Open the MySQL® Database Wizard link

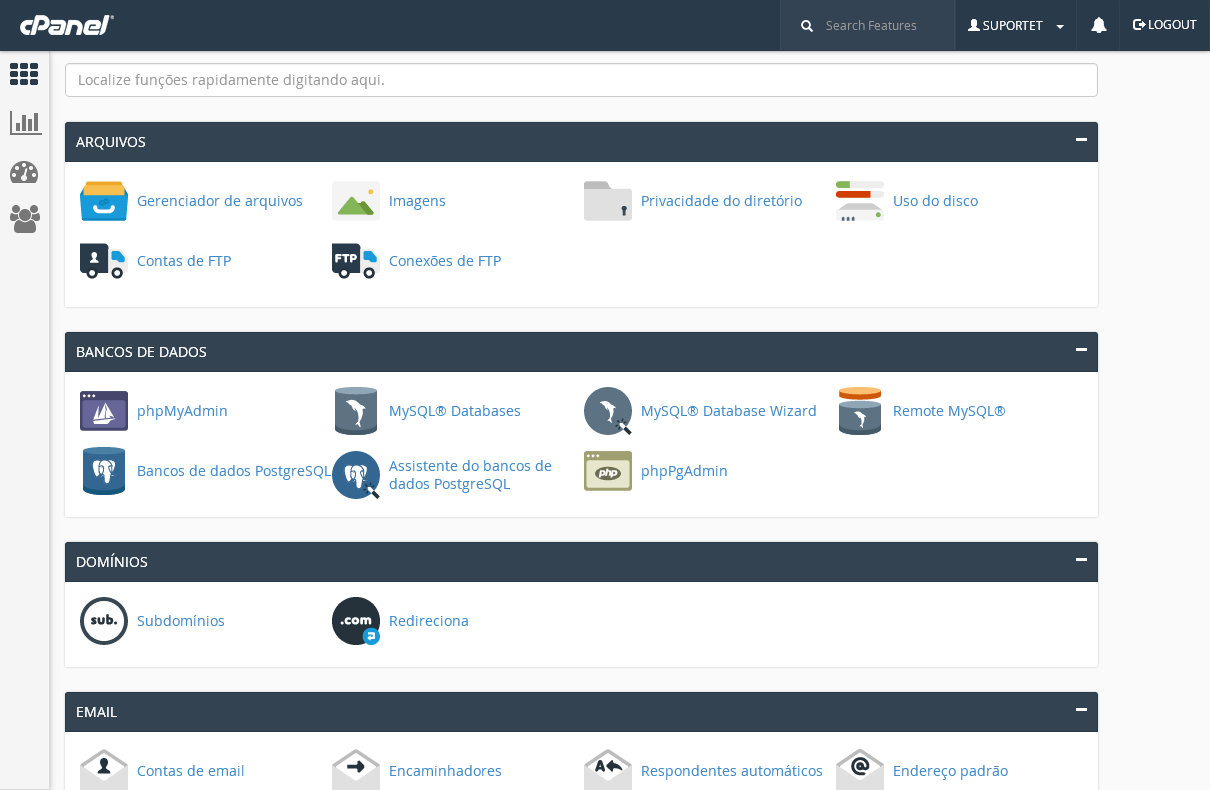(729, 411)
